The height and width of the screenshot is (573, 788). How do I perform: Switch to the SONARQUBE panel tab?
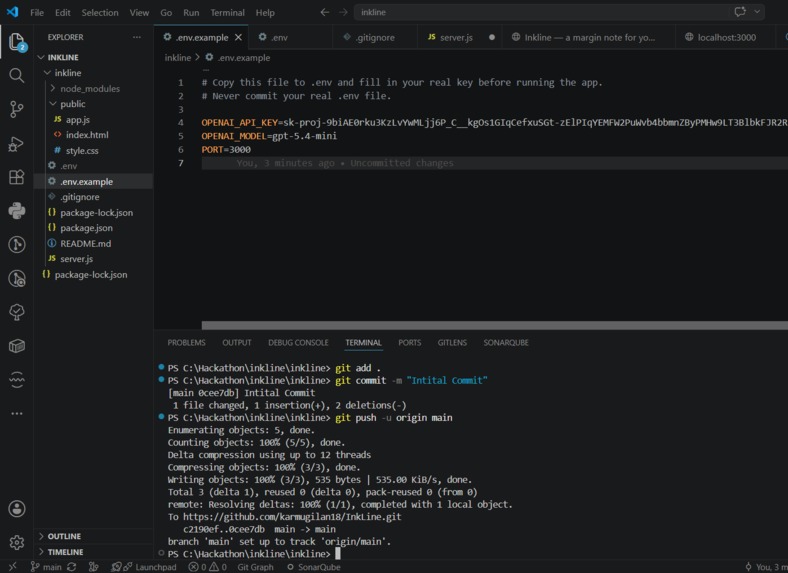(x=506, y=343)
